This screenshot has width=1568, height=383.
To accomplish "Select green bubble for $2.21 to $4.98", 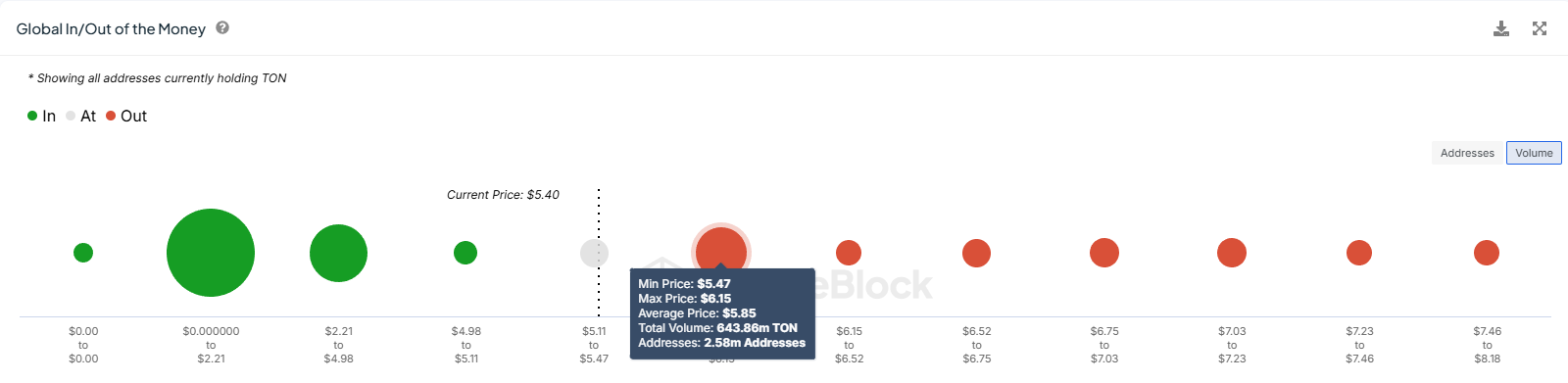I will click(338, 253).
